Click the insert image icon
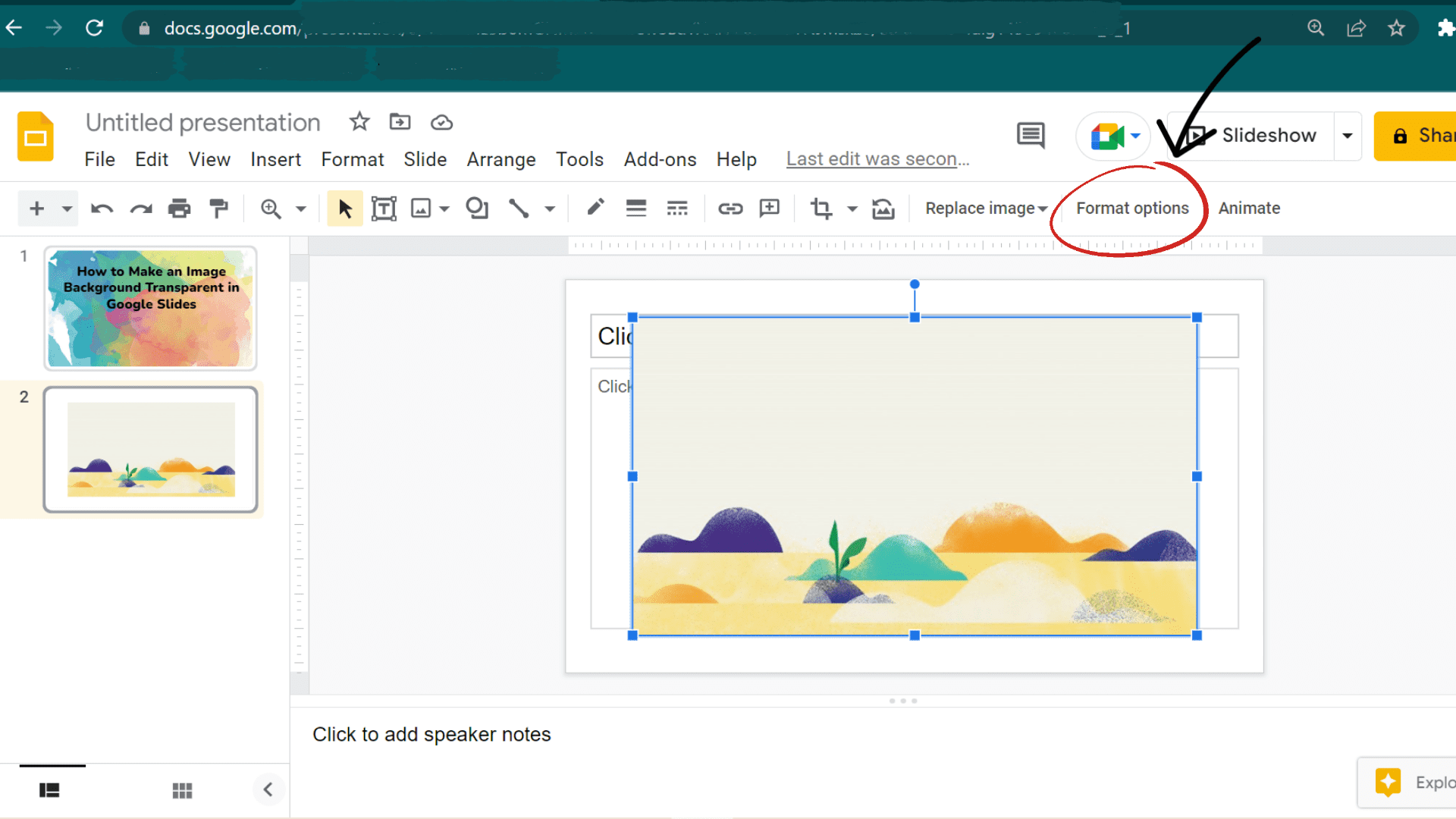The width and height of the screenshot is (1456, 819). pos(421,208)
